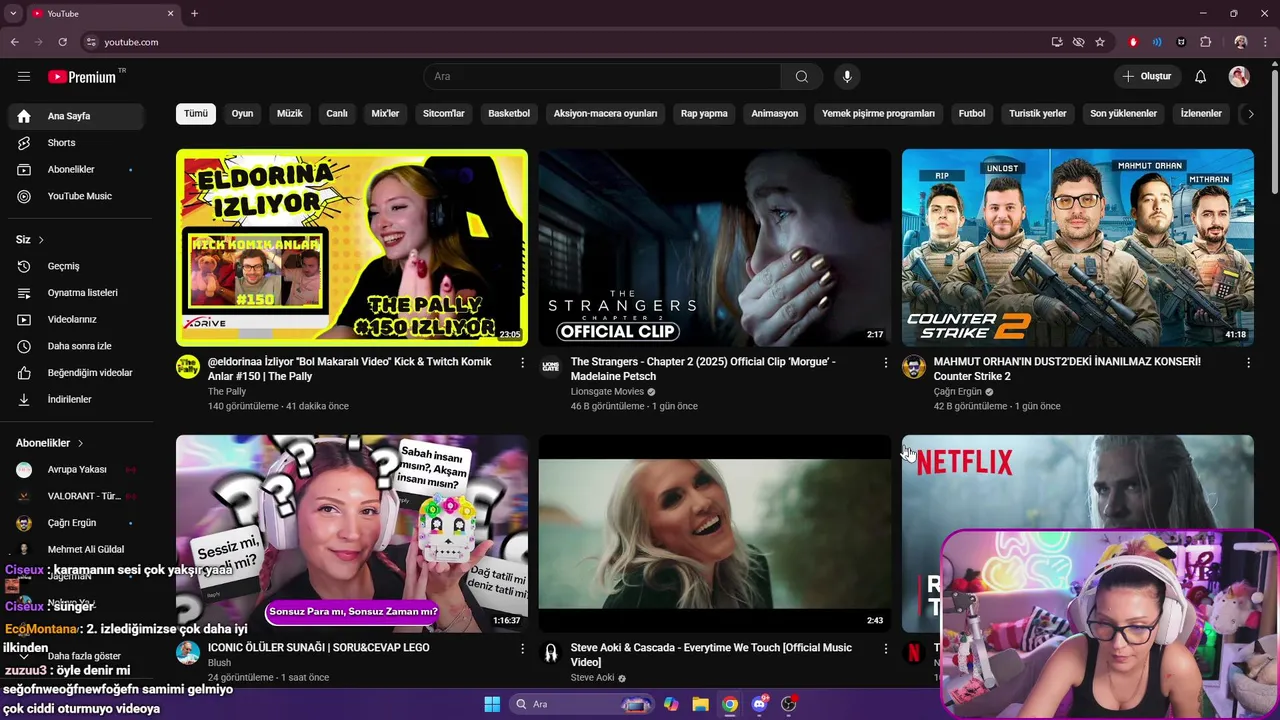Image resolution: width=1280 pixels, height=720 pixels.
Task: Open the tab search dropdown arrow
Action: tap(13, 14)
